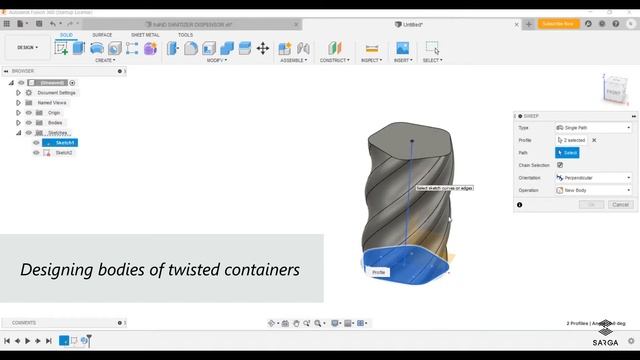
Task: Switch to the Solid tab
Action: pyautogui.click(x=67, y=35)
